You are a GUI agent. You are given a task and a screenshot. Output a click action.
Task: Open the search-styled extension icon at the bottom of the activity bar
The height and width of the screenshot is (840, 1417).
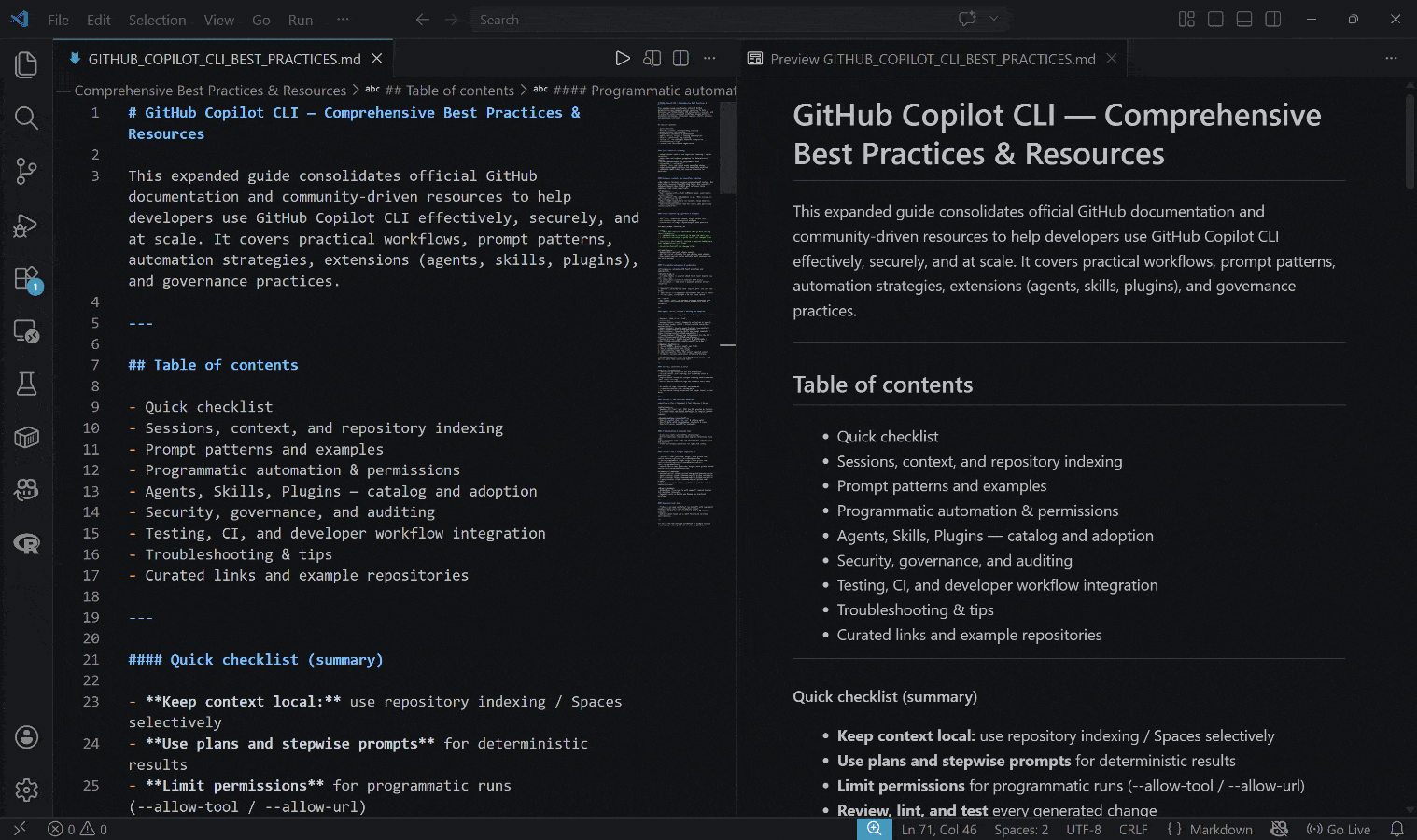click(x=26, y=543)
